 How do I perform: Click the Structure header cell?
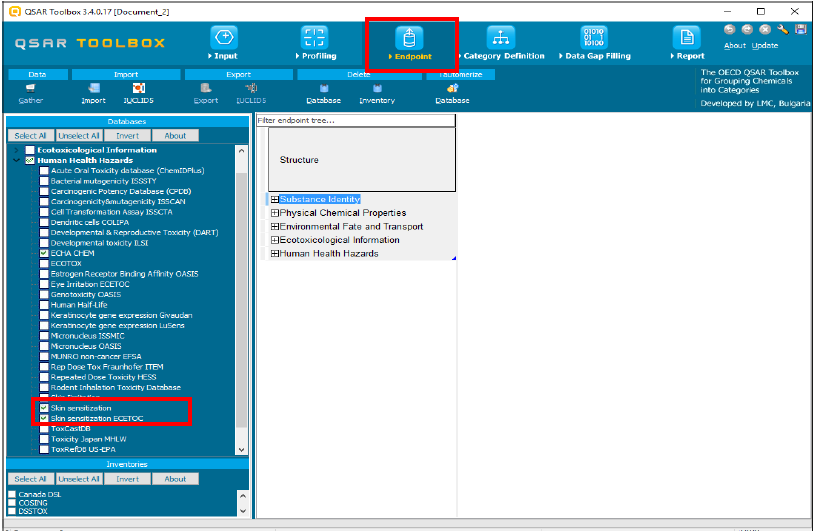[362, 160]
